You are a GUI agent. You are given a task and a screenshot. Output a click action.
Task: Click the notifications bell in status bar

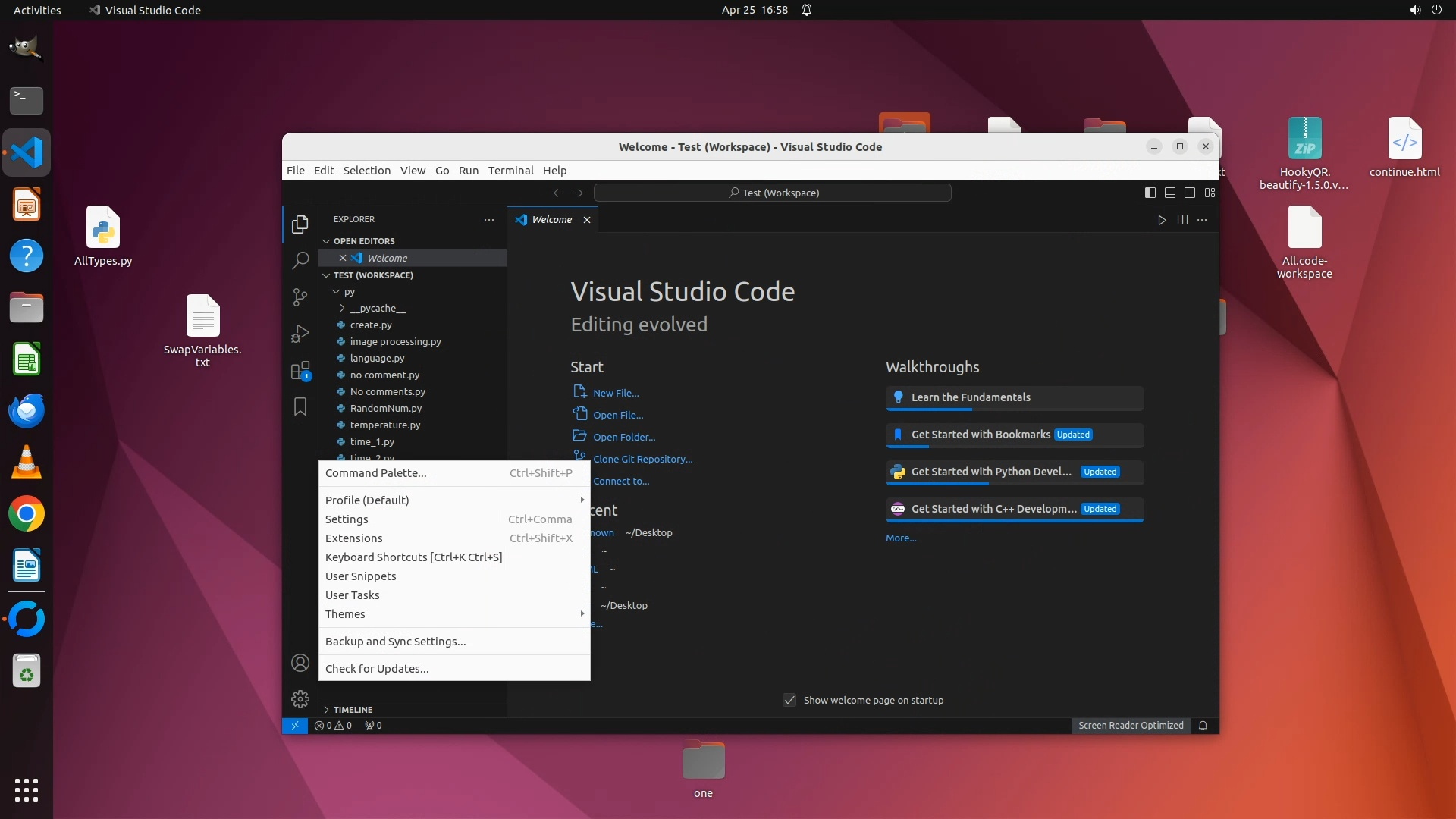click(x=1203, y=726)
